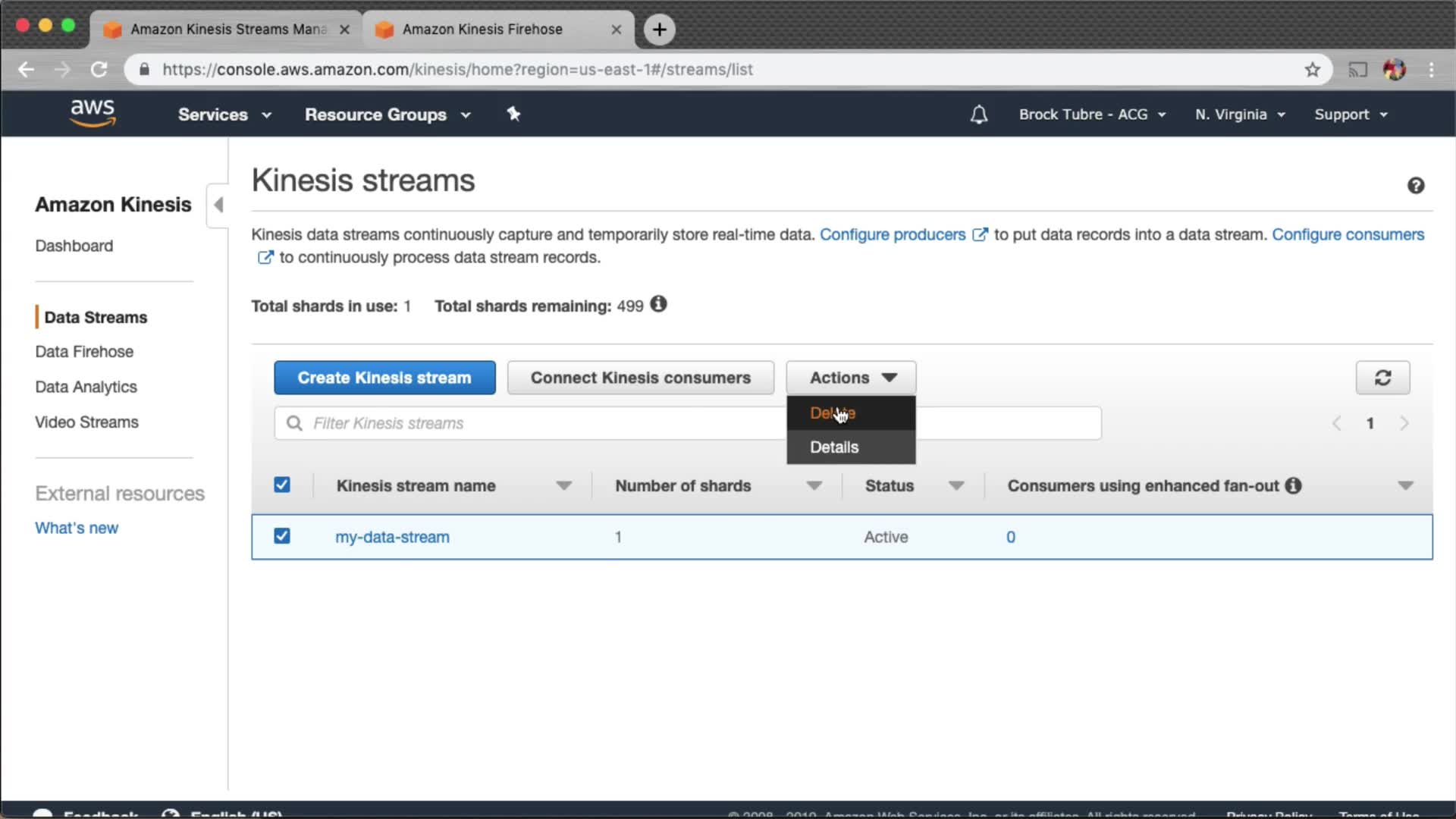This screenshot has width=1456, height=819.
Task: Click info icon beside shards remaining
Action: (658, 304)
